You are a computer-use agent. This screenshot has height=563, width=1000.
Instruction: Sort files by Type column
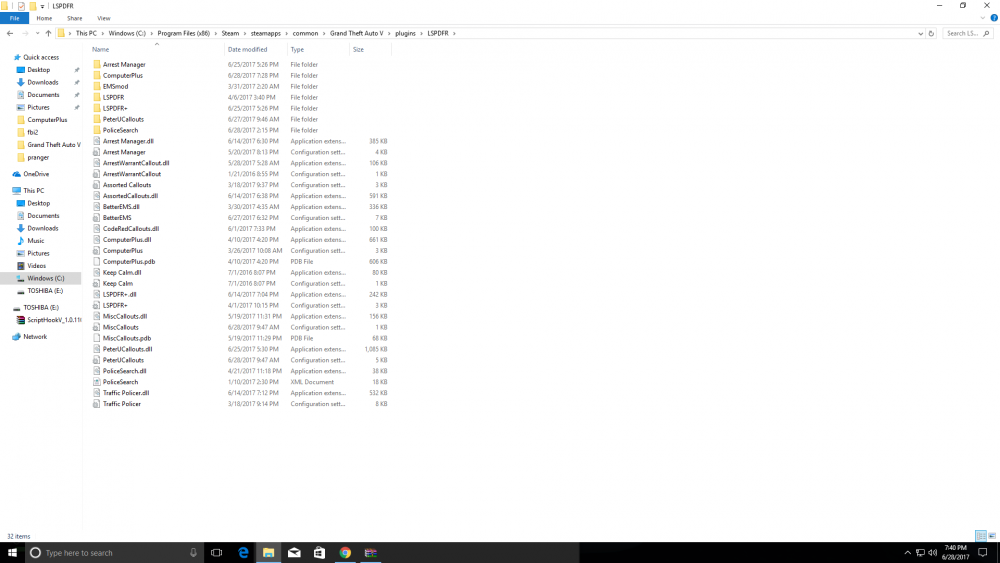pos(297,49)
